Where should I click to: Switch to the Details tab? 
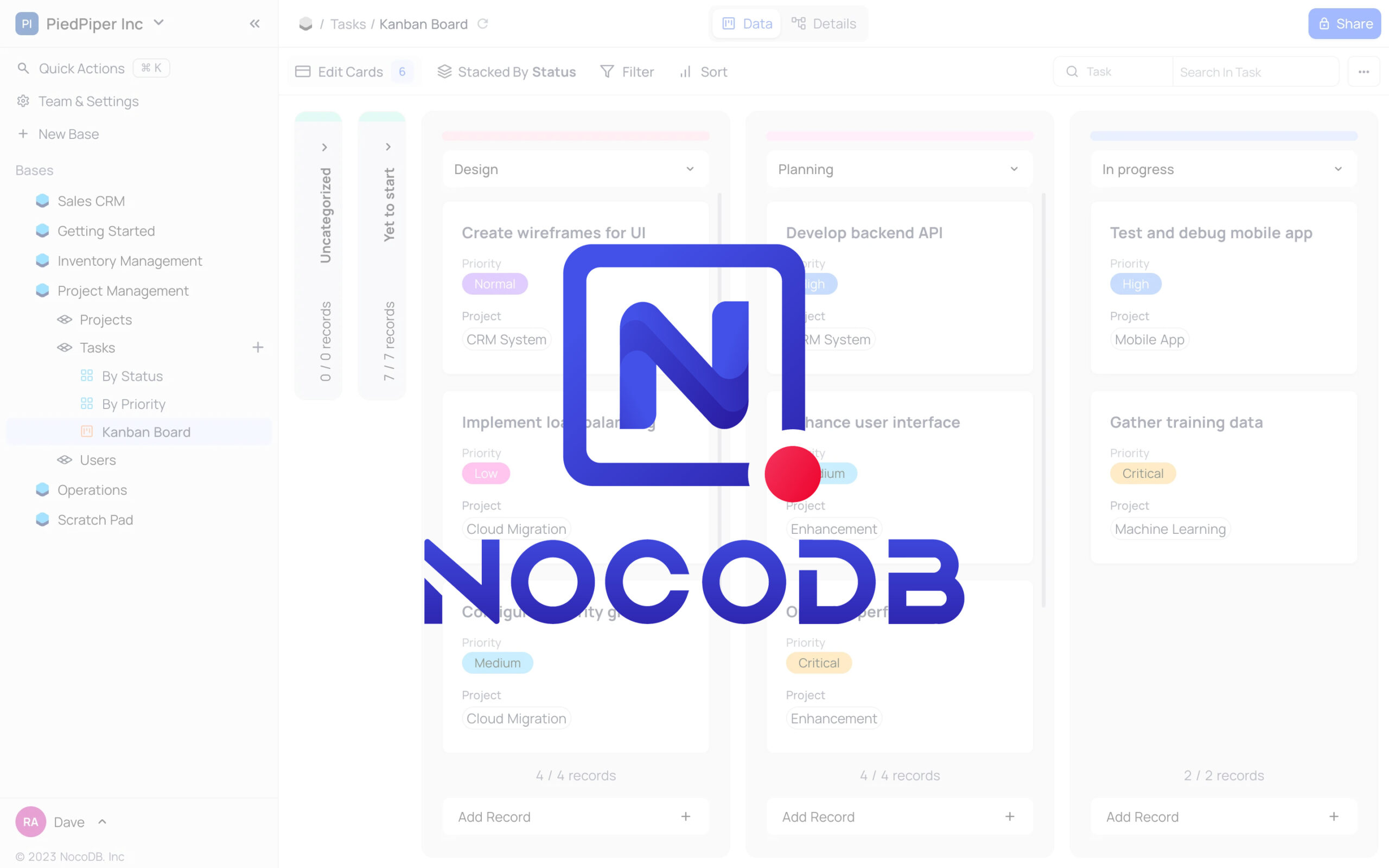click(x=824, y=23)
